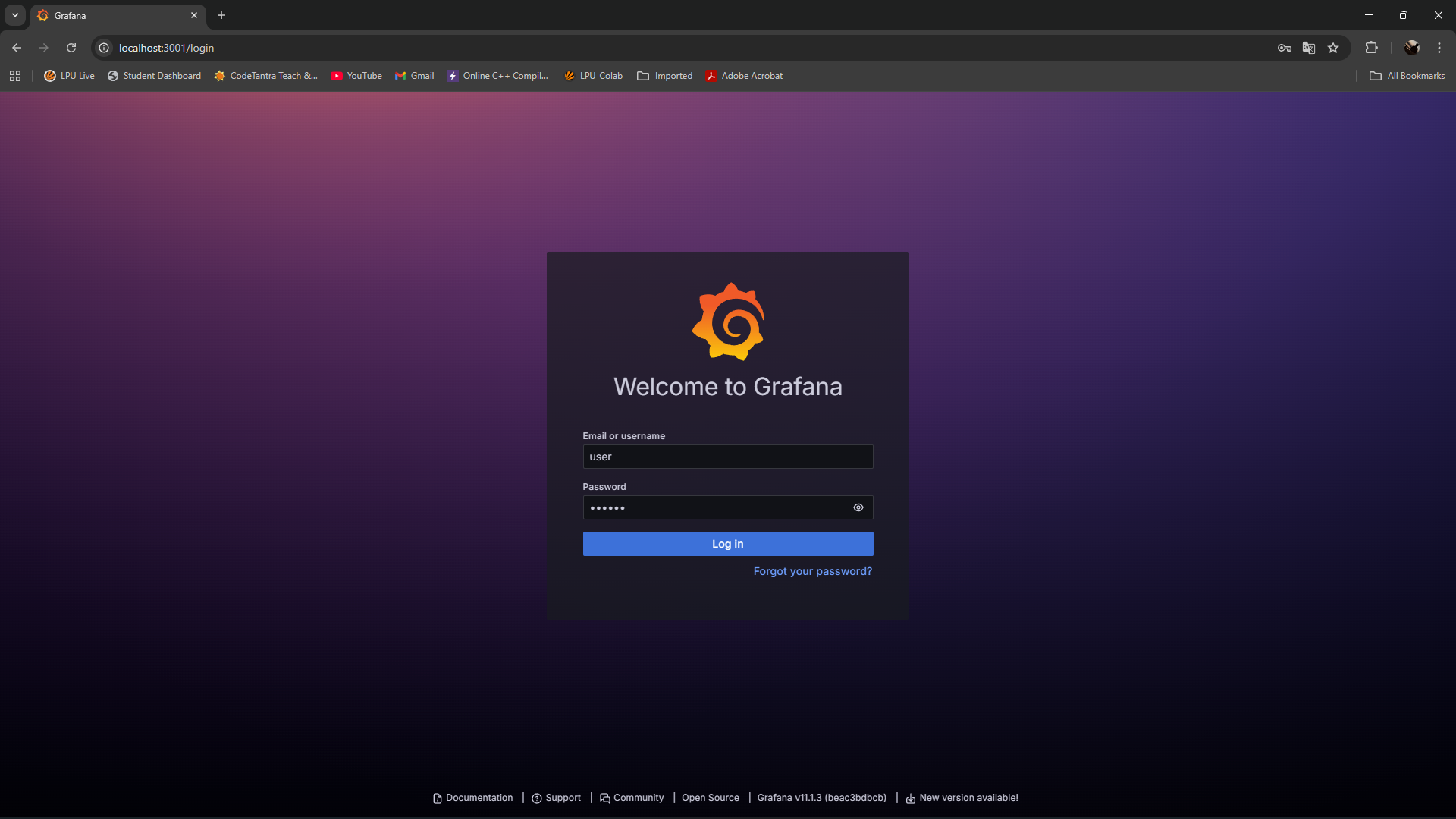Focus the Email or username field
The image size is (1456, 819).
tap(727, 457)
